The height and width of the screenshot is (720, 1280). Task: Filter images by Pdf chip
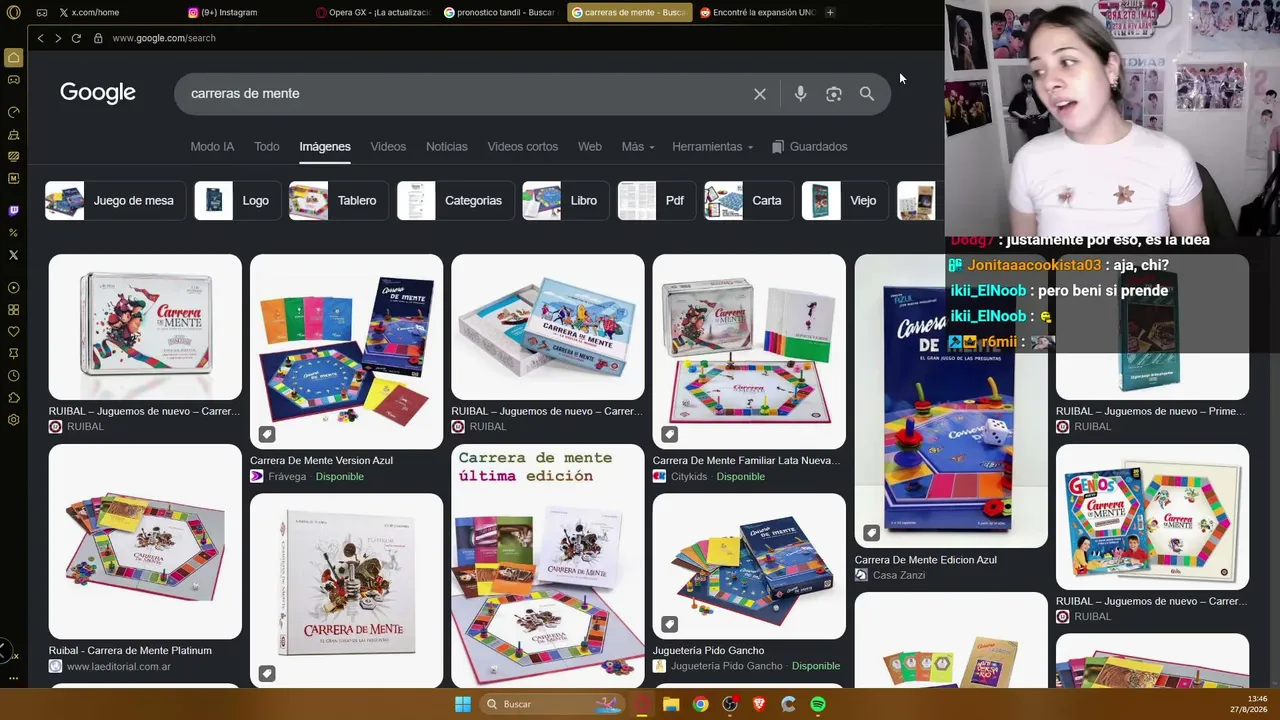click(x=656, y=201)
